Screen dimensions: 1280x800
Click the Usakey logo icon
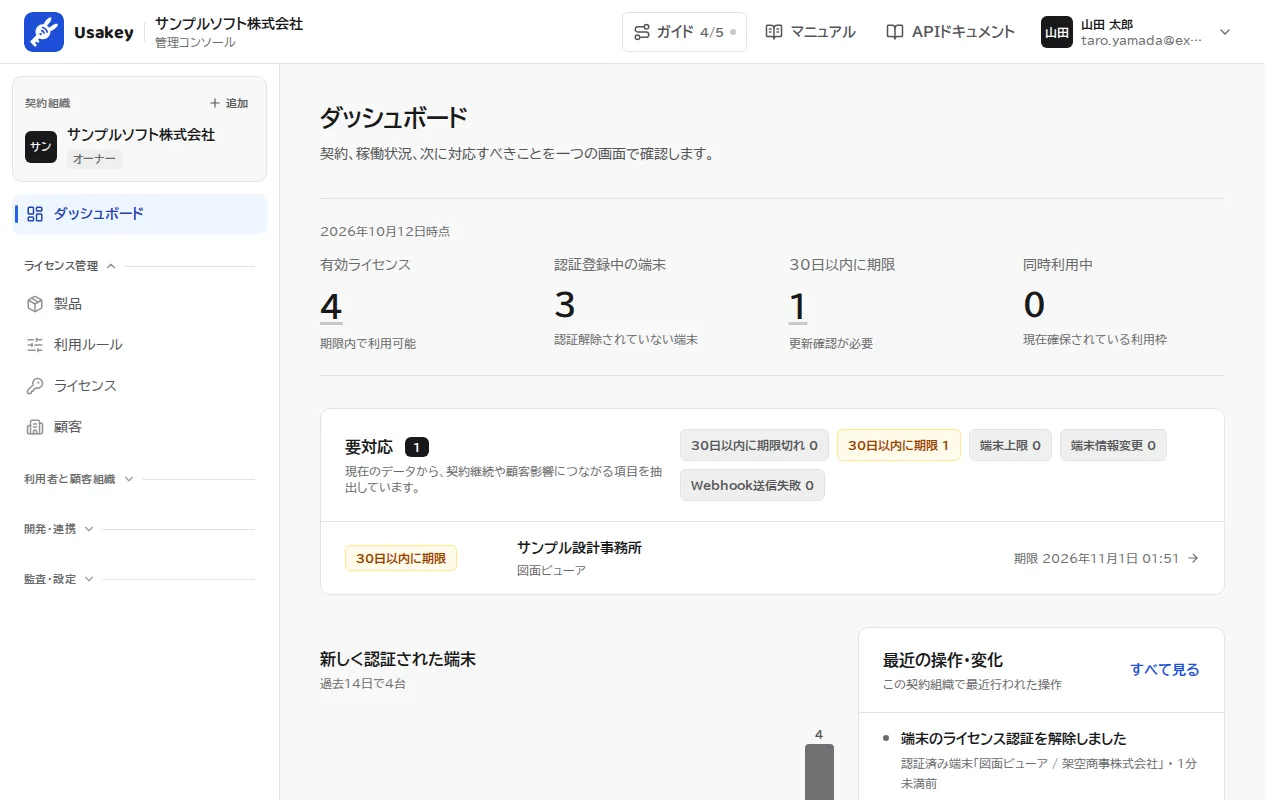[x=44, y=32]
